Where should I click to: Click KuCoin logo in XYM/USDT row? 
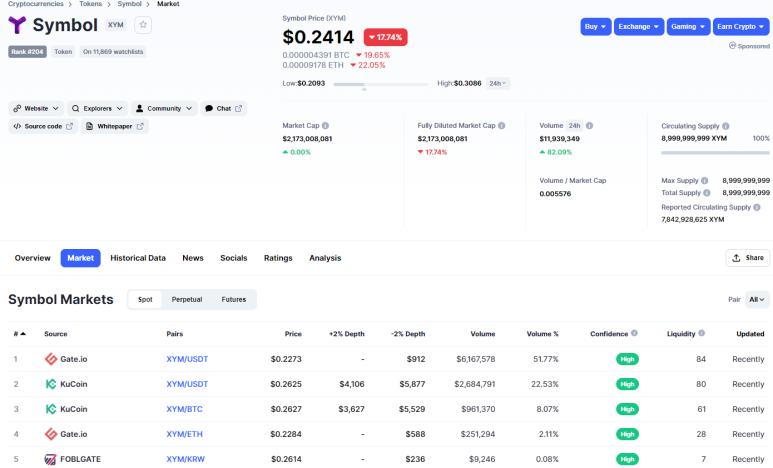51,384
